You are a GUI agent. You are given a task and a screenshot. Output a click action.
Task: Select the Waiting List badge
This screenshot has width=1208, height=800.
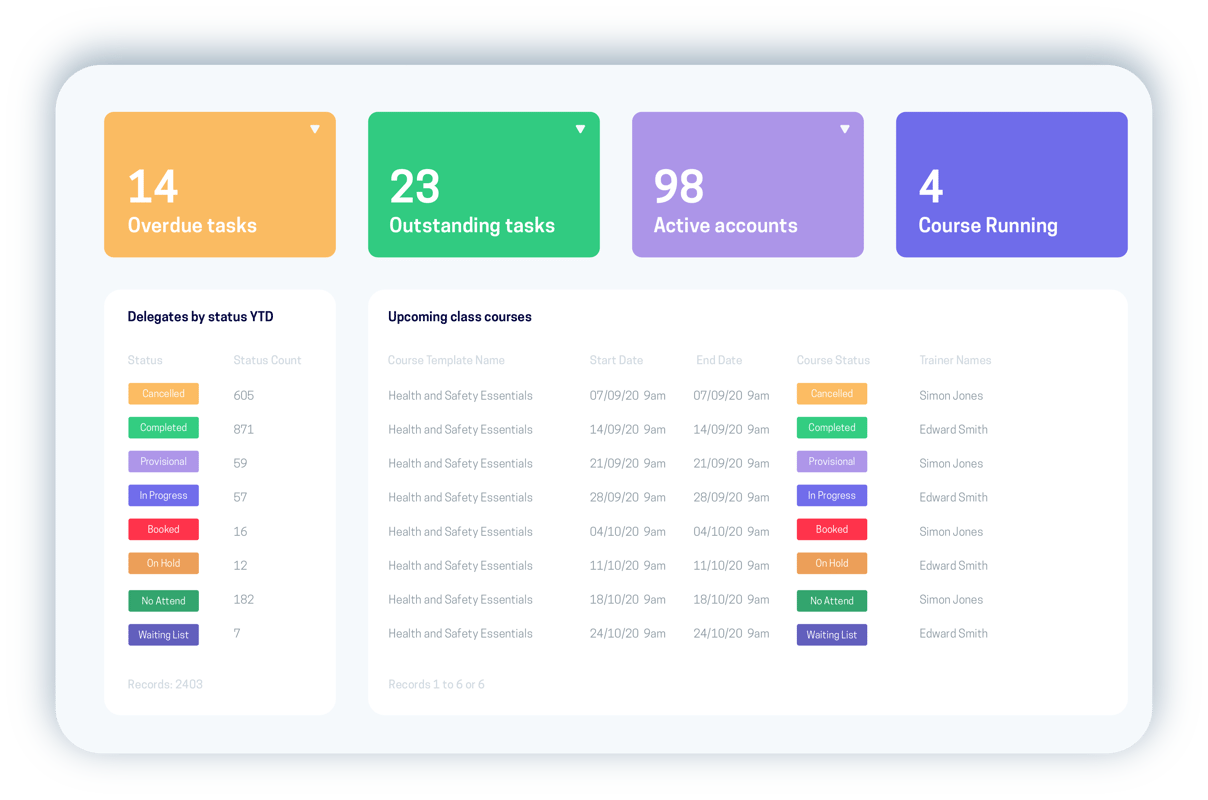[x=163, y=634]
